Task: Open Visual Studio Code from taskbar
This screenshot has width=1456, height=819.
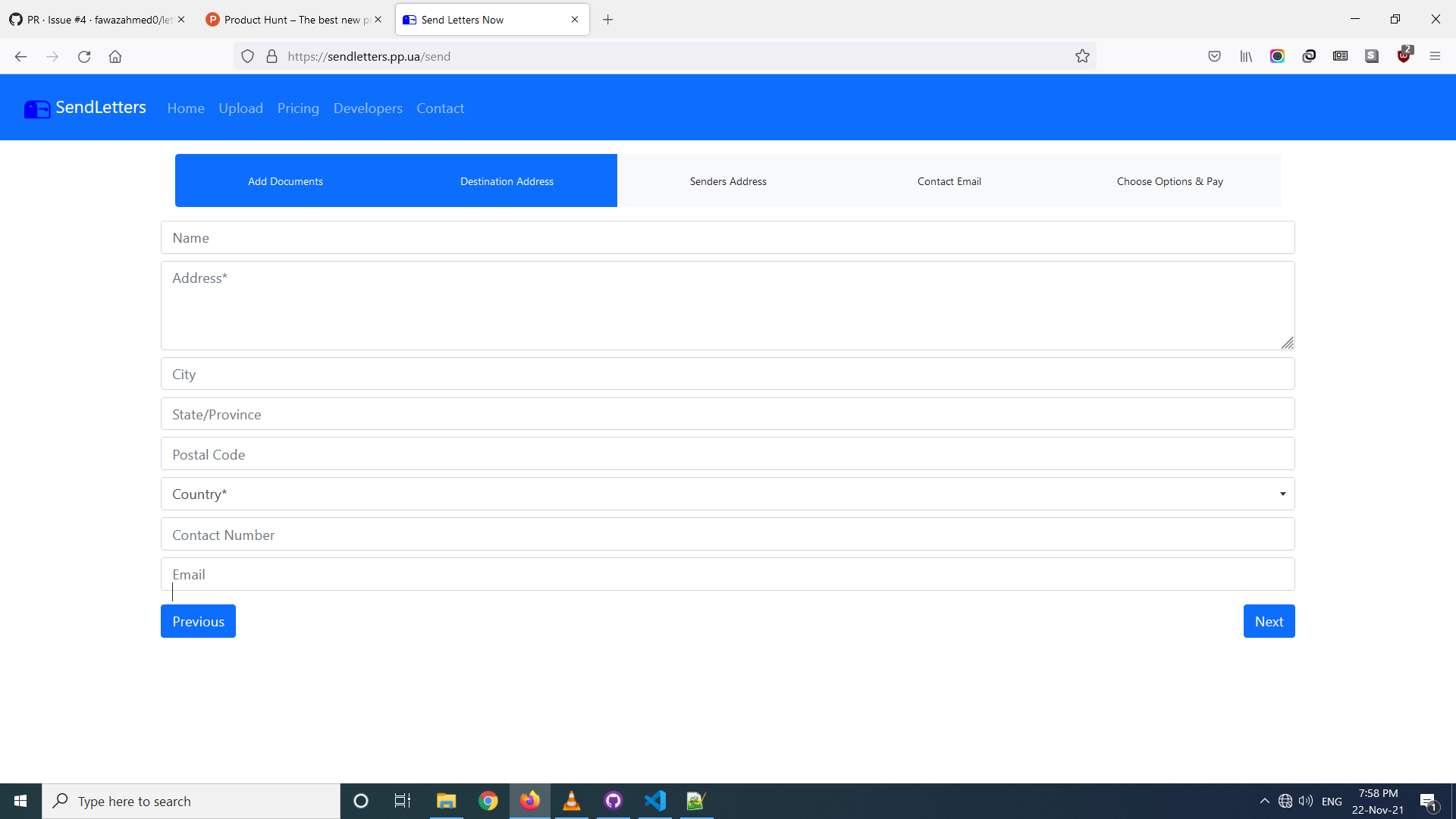Action: [x=654, y=801]
